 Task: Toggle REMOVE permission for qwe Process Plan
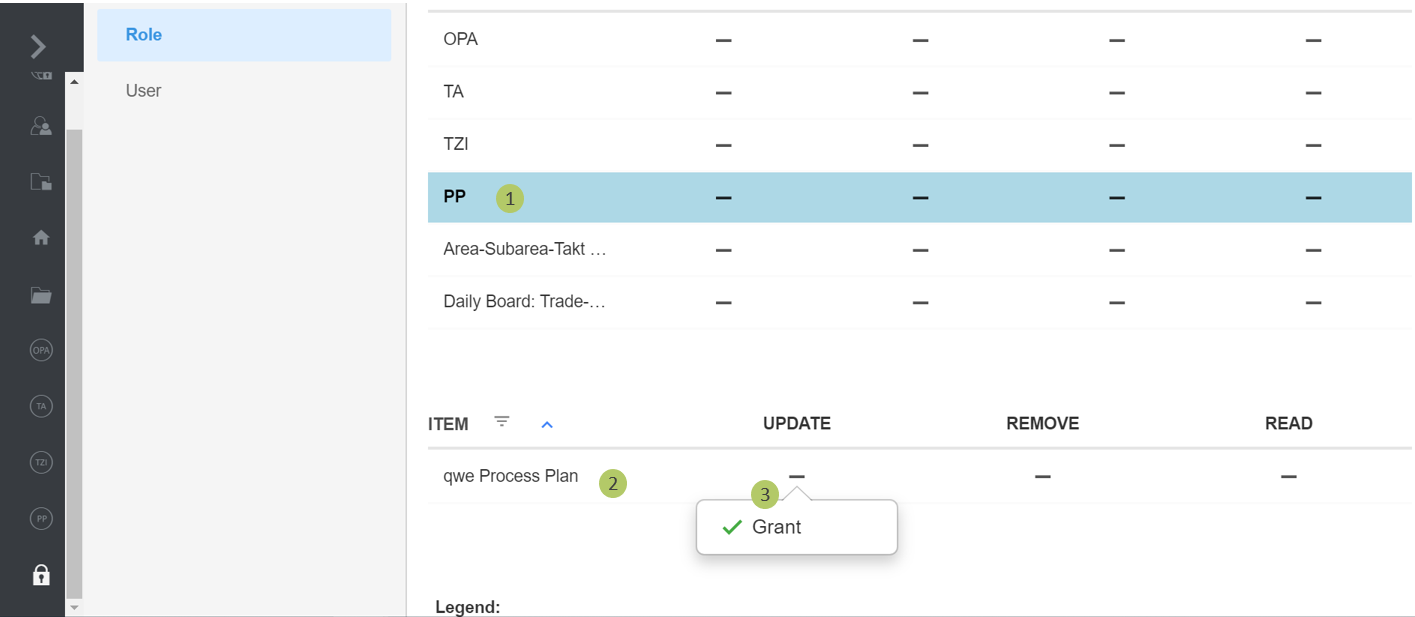1042,477
